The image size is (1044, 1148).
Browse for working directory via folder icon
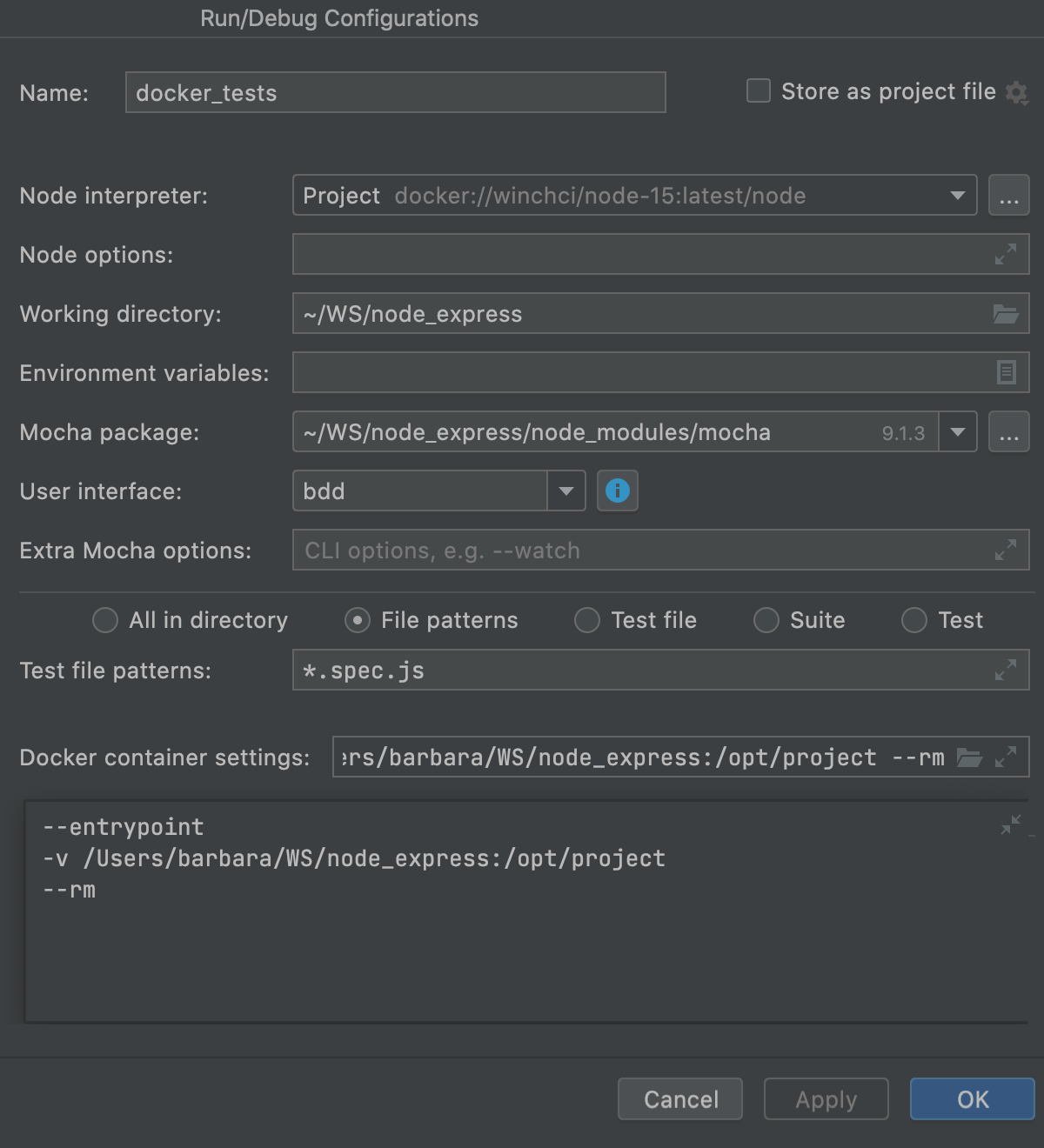pyautogui.click(x=1006, y=314)
